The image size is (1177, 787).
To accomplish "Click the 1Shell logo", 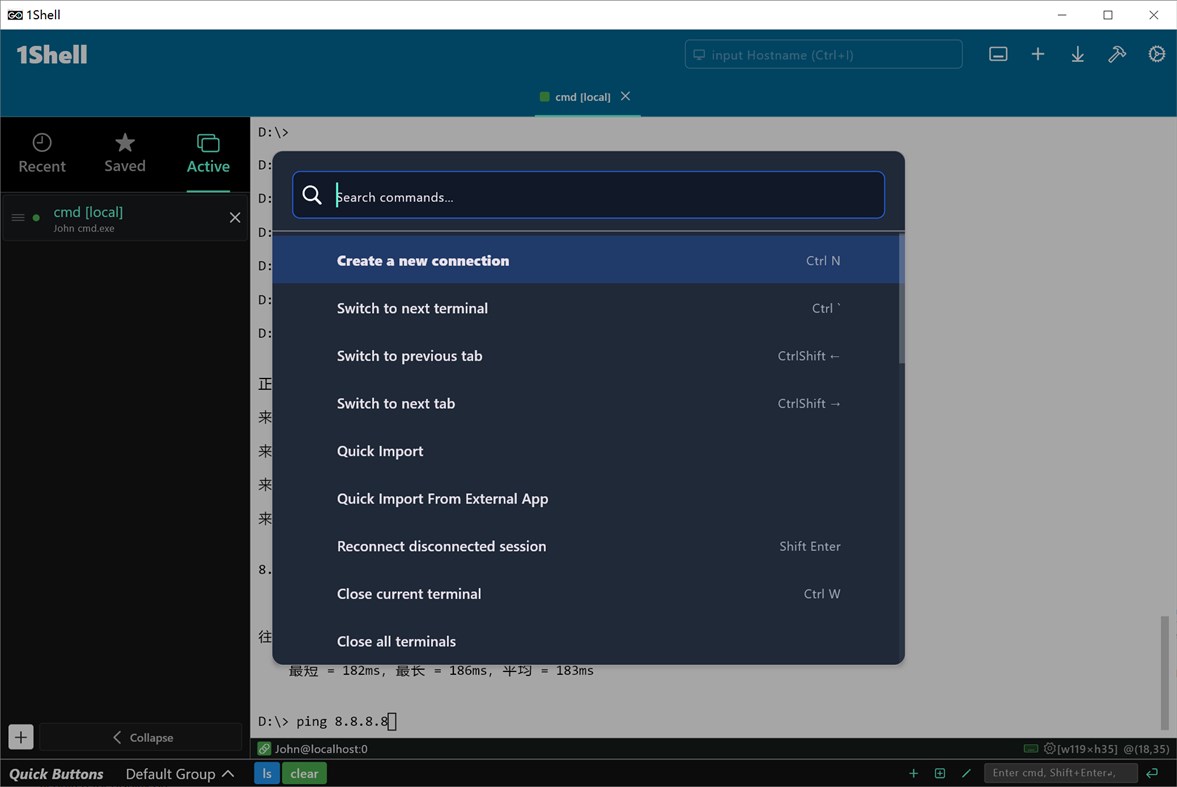I will point(52,54).
